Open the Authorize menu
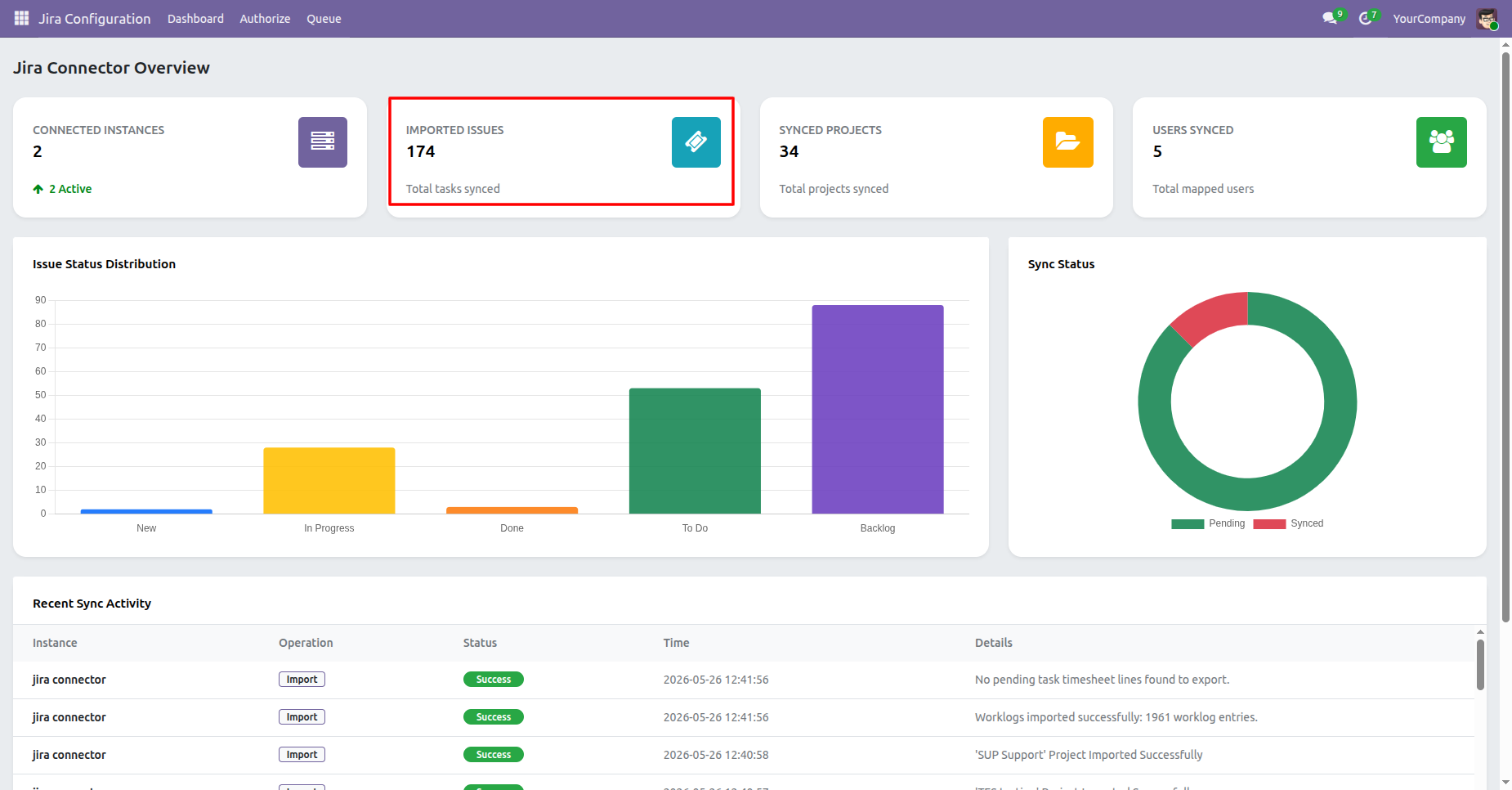Image resolution: width=1512 pixels, height=790 pixels. pos(265,19)
